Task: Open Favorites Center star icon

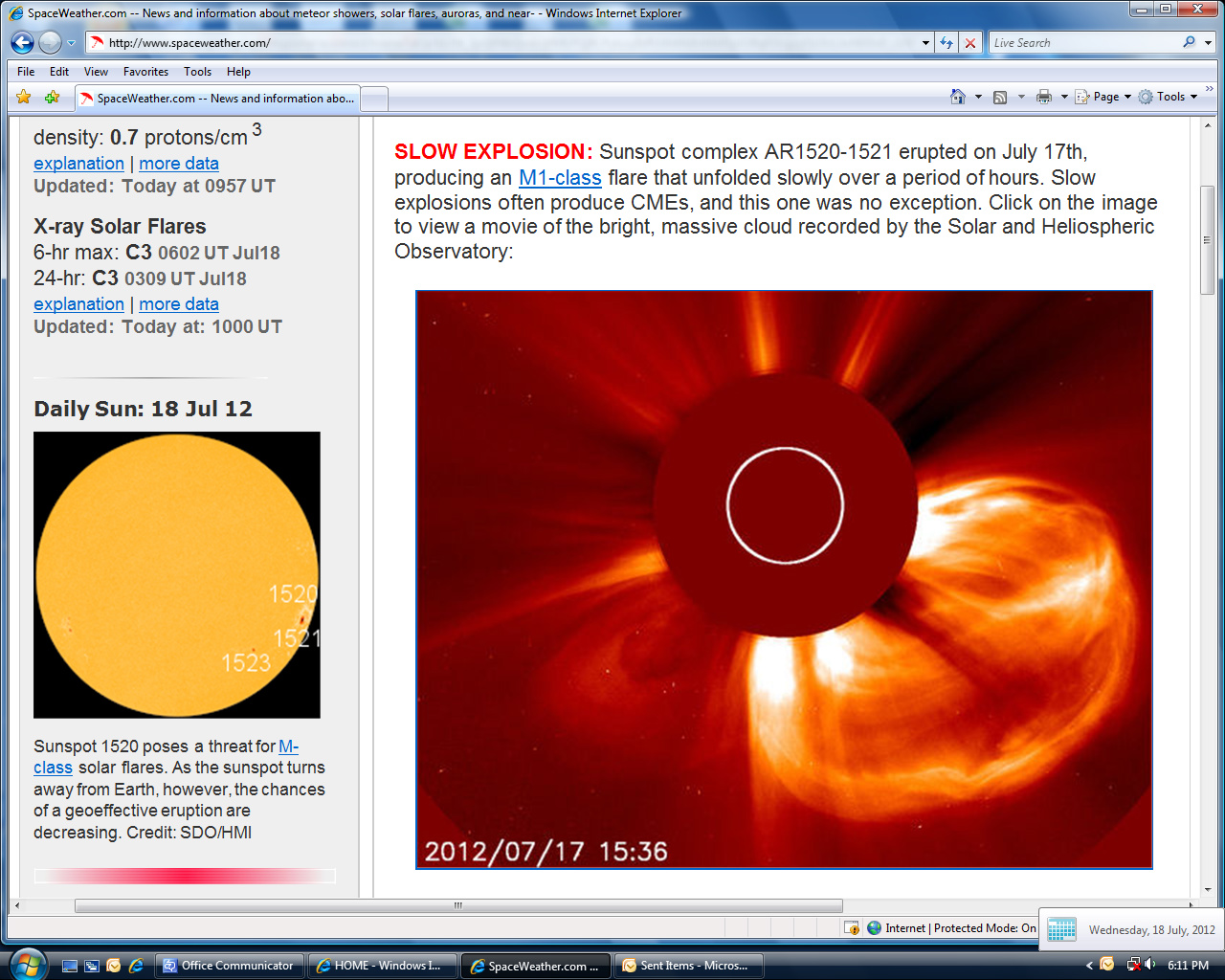Action: (24, 97)
